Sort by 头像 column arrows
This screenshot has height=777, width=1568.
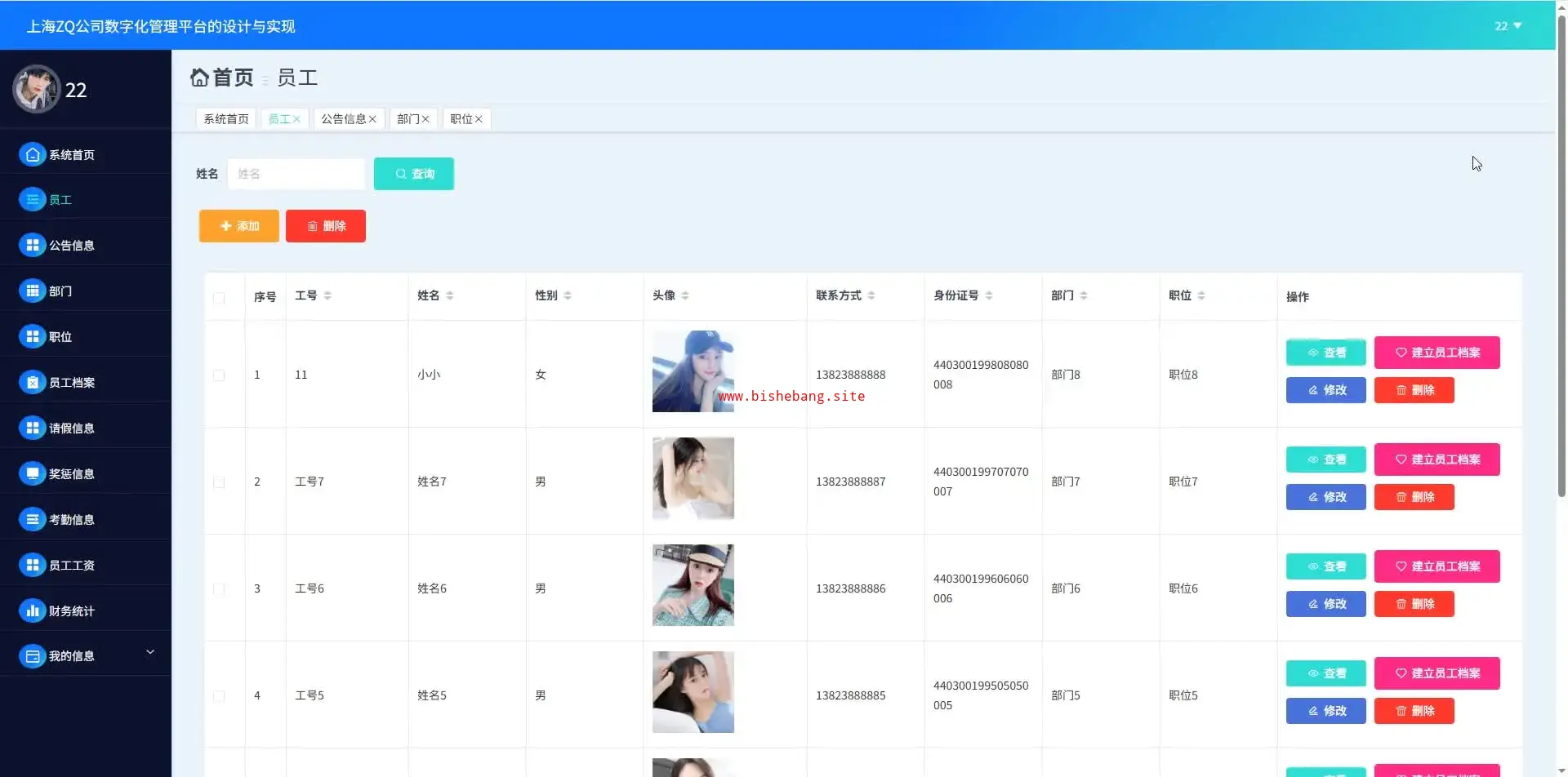tap(685, 295)
